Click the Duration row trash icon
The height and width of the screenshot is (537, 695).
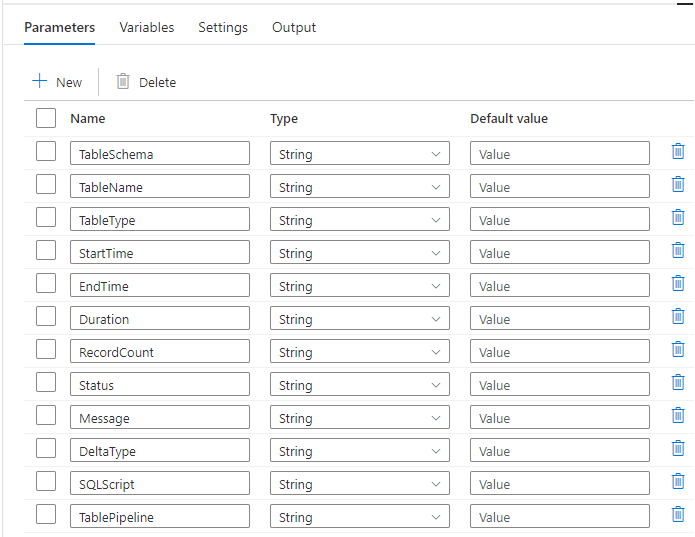pyautogui.click(x=678, y=316)
